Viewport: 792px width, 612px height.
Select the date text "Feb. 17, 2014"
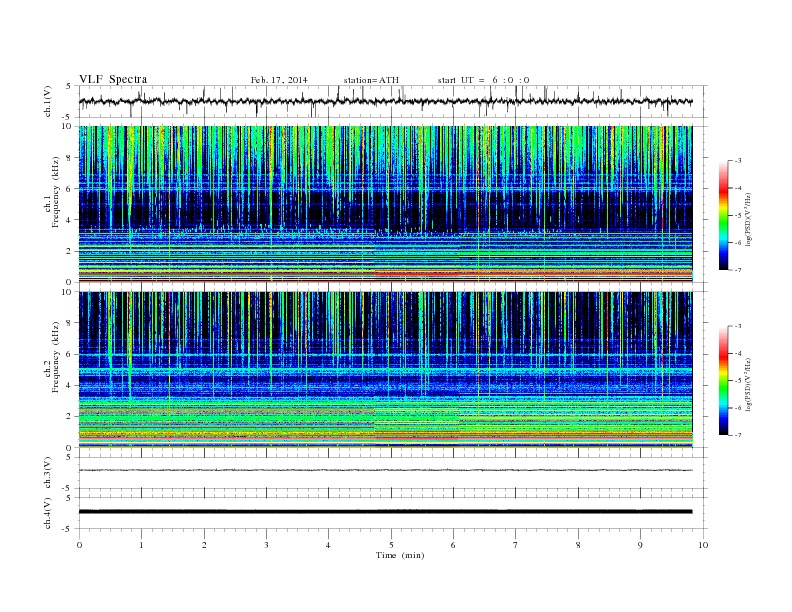[x=279, y=80]
